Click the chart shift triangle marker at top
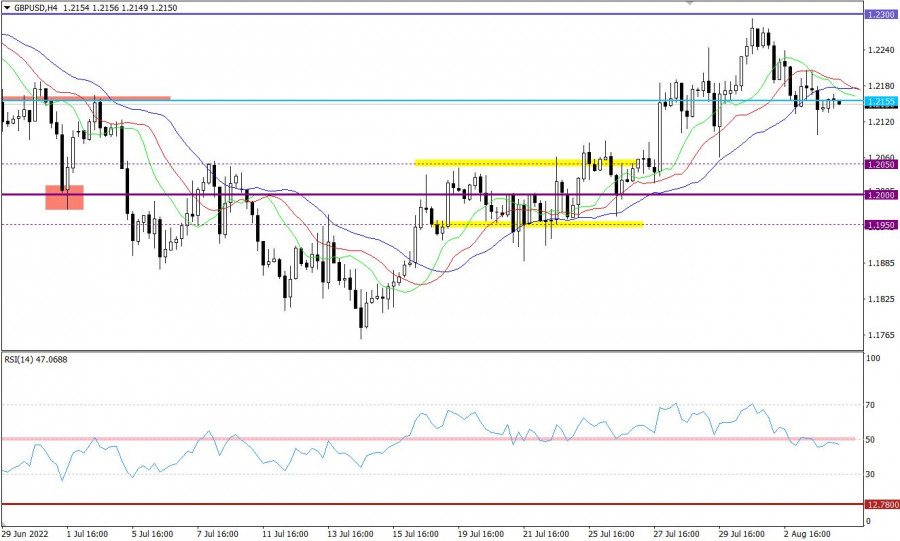 coord(687,4)
